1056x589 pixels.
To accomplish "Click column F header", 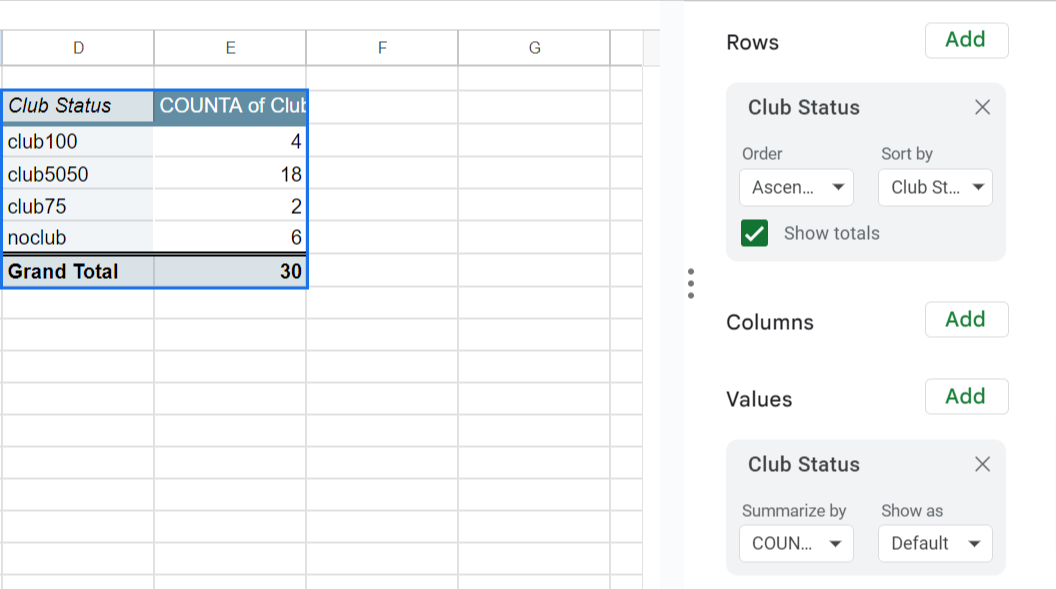I will 382,47.
